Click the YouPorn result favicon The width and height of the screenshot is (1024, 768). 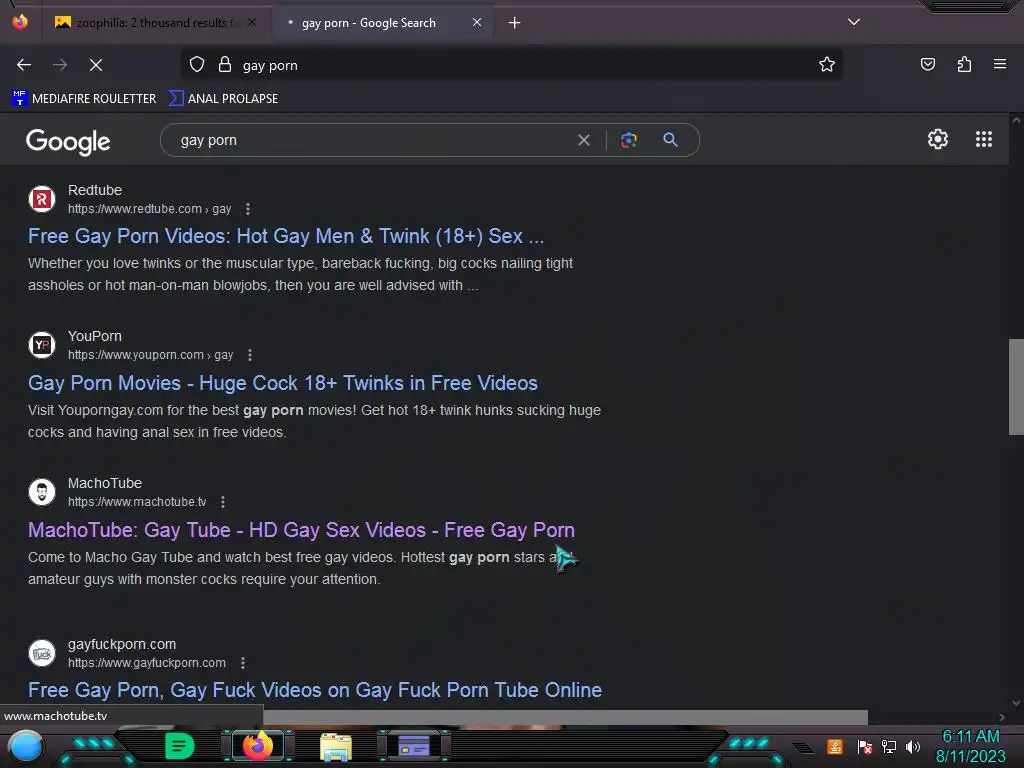[42, 345]
